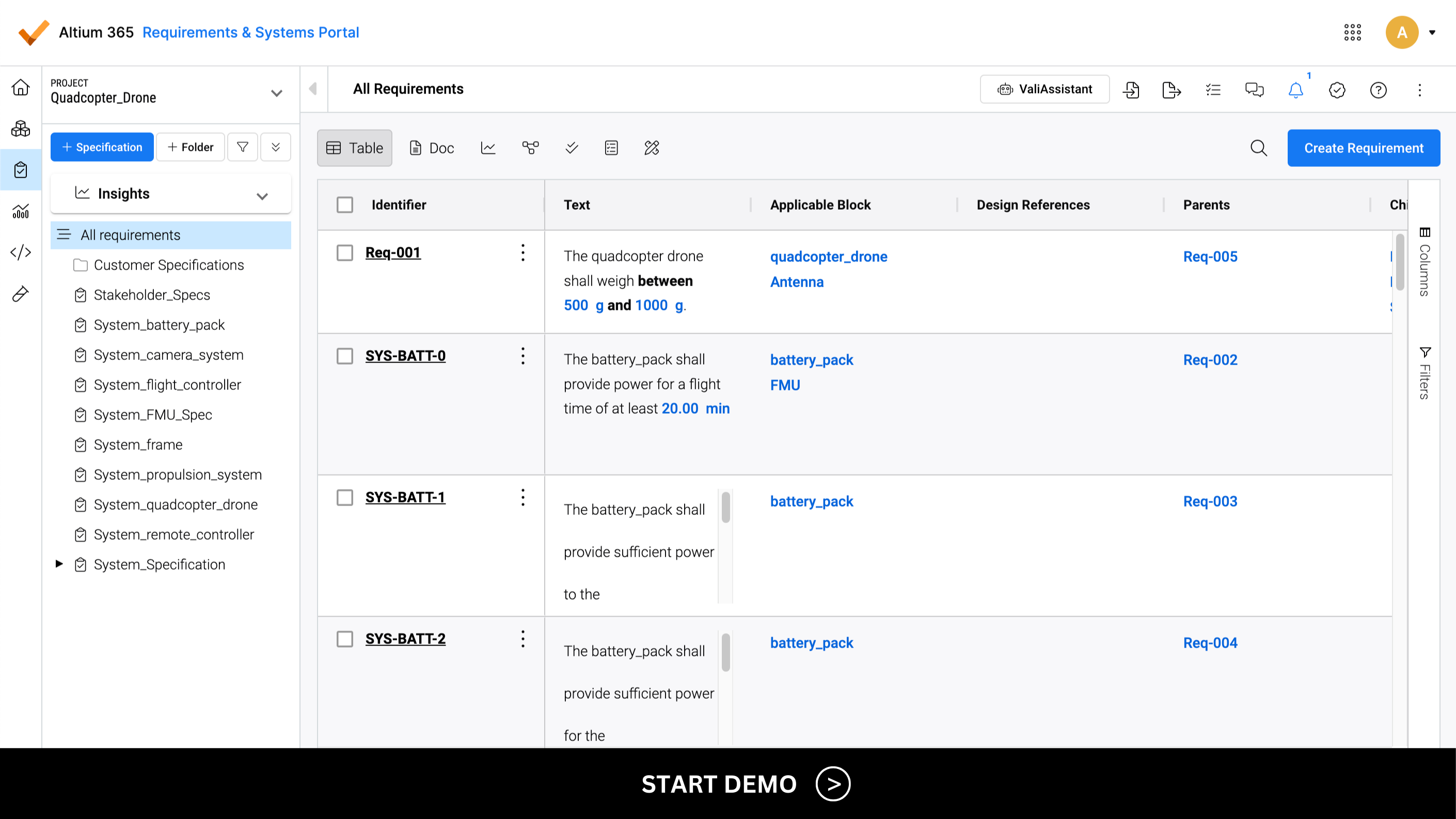Image resolution: width=1456 pixels, height=819 pixels.
Task: Switch to the traceability graph view icon
Action: (530, 148)
